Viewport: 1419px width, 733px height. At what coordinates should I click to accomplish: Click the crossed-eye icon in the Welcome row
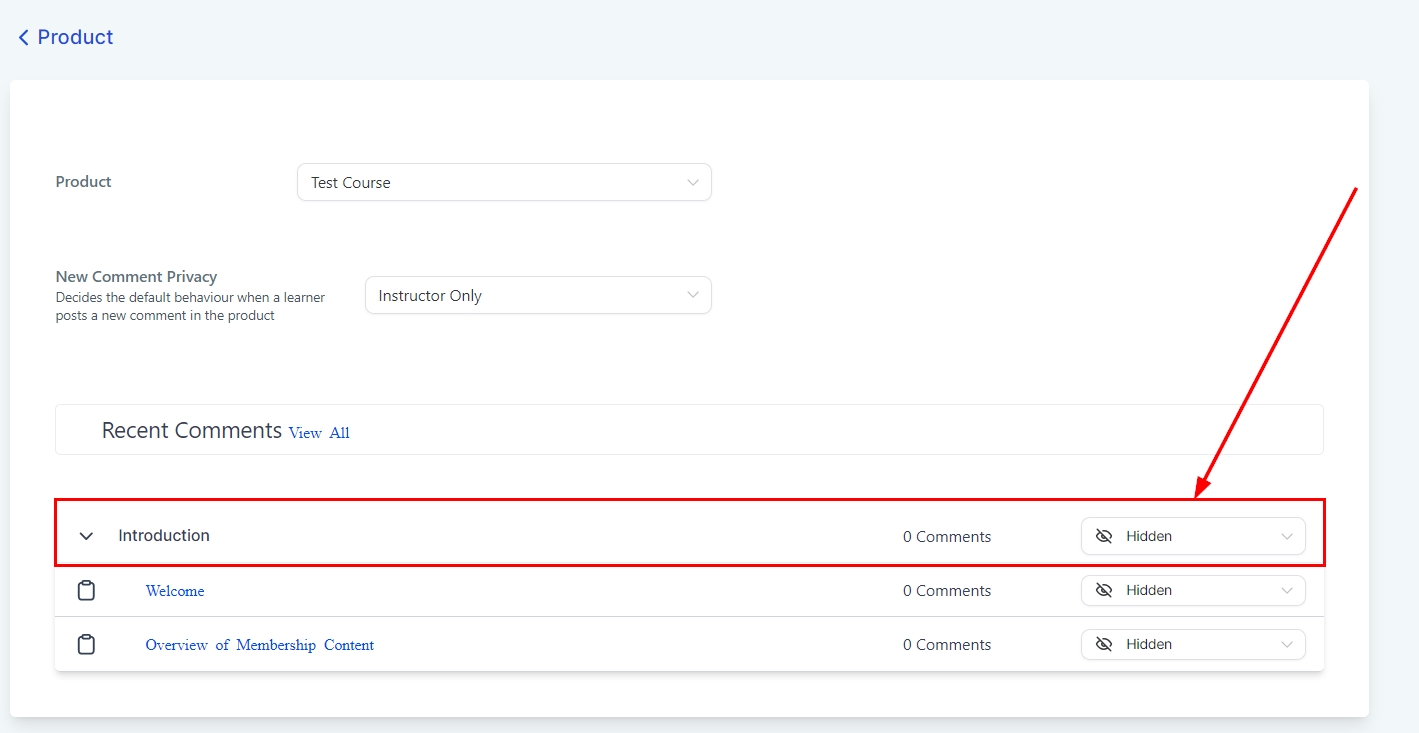[1104, 590]
